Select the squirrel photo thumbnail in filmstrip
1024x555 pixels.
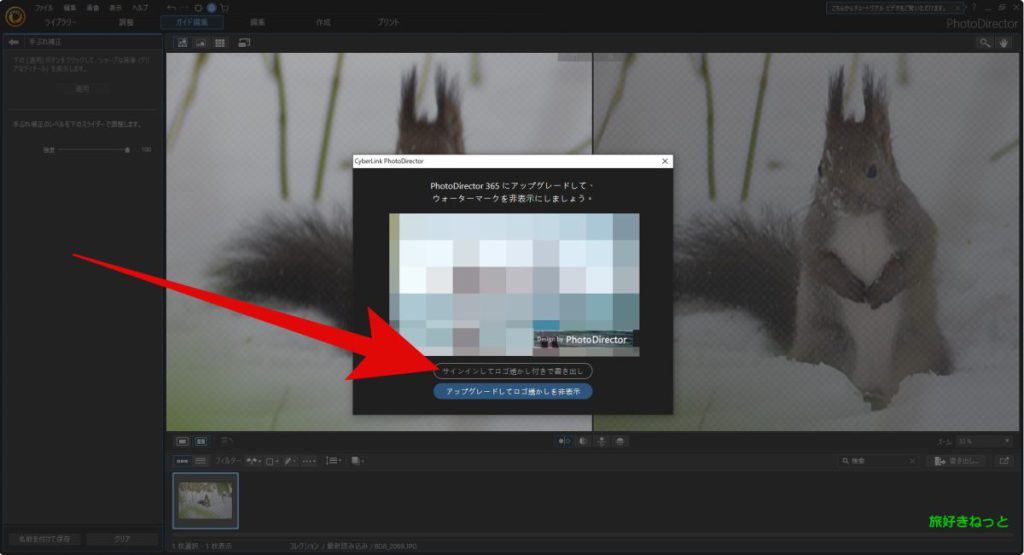click(x=206, y=501)
